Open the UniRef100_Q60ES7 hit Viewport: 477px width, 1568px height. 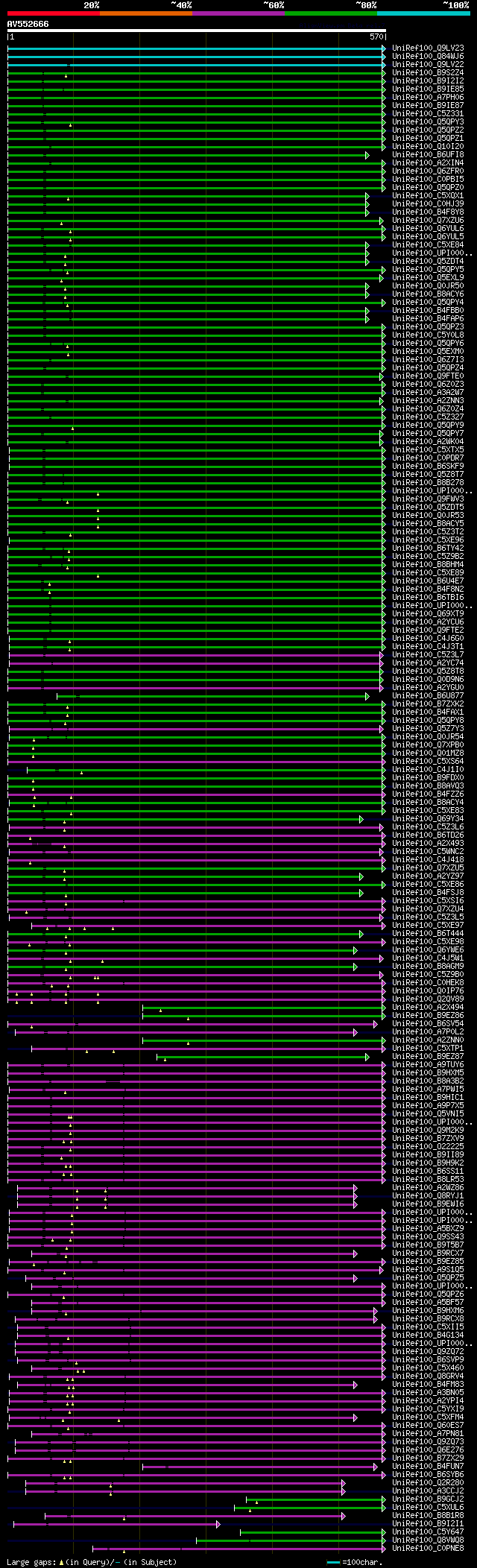[x=428, y=1425]
